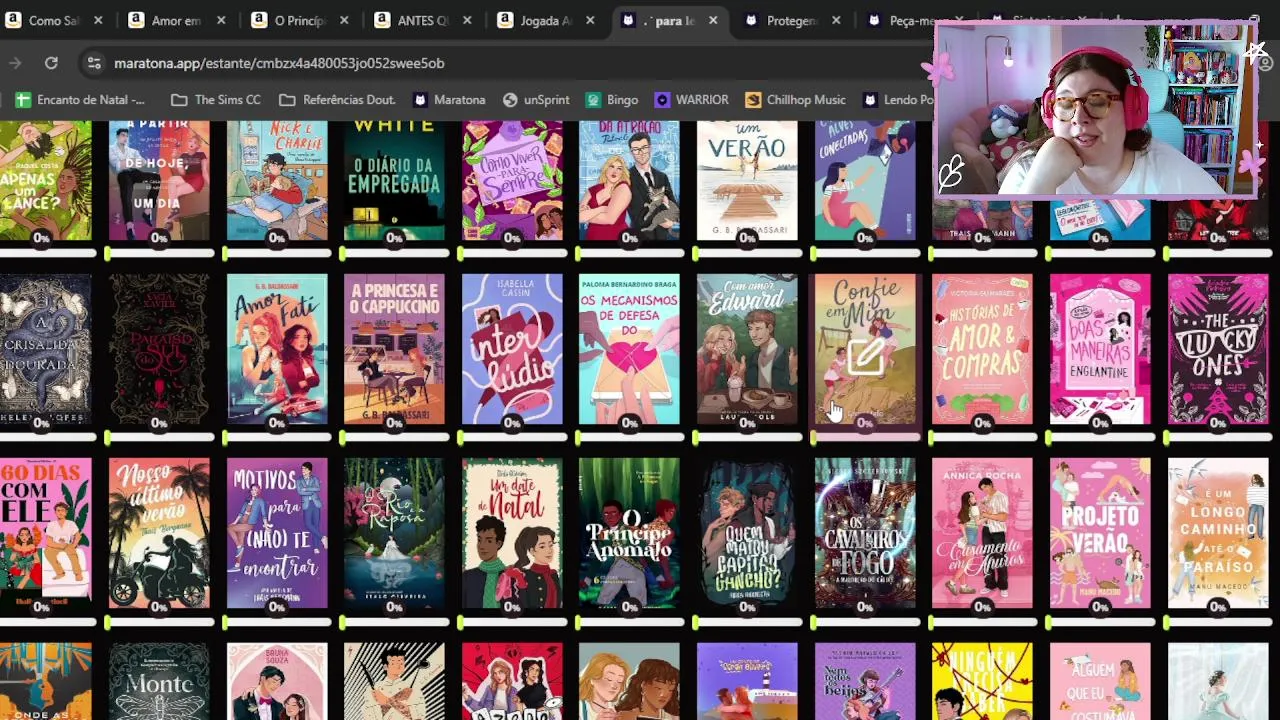The height and width of the screenshot is (720, 1280).
Task: Close the 'Amor em' browser tab
Action: (221, 20)
